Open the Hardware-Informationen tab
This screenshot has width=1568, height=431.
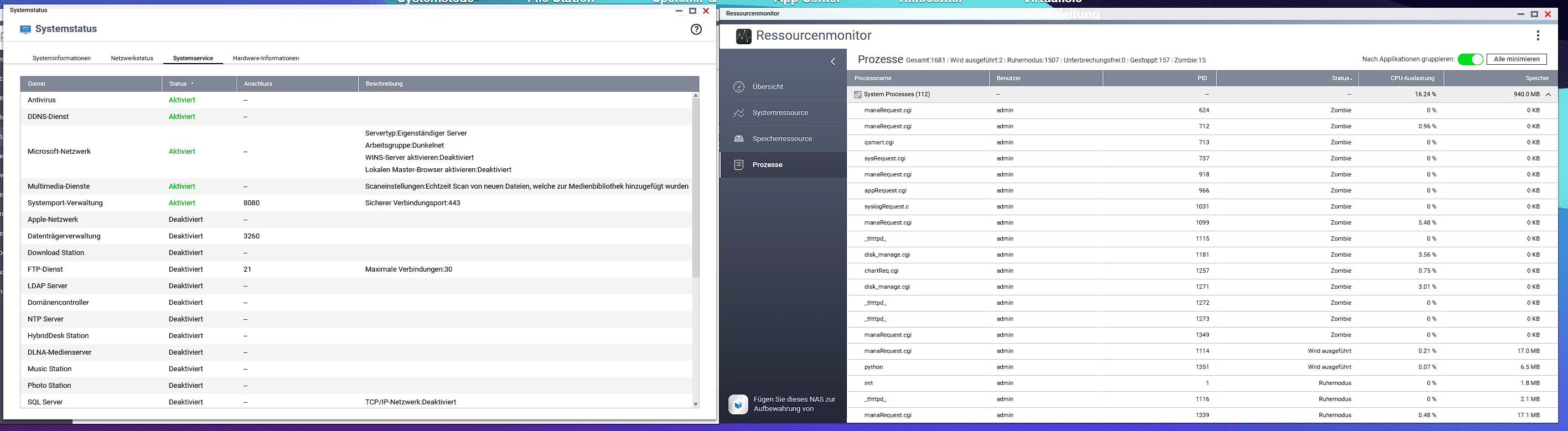click(266, 59)
